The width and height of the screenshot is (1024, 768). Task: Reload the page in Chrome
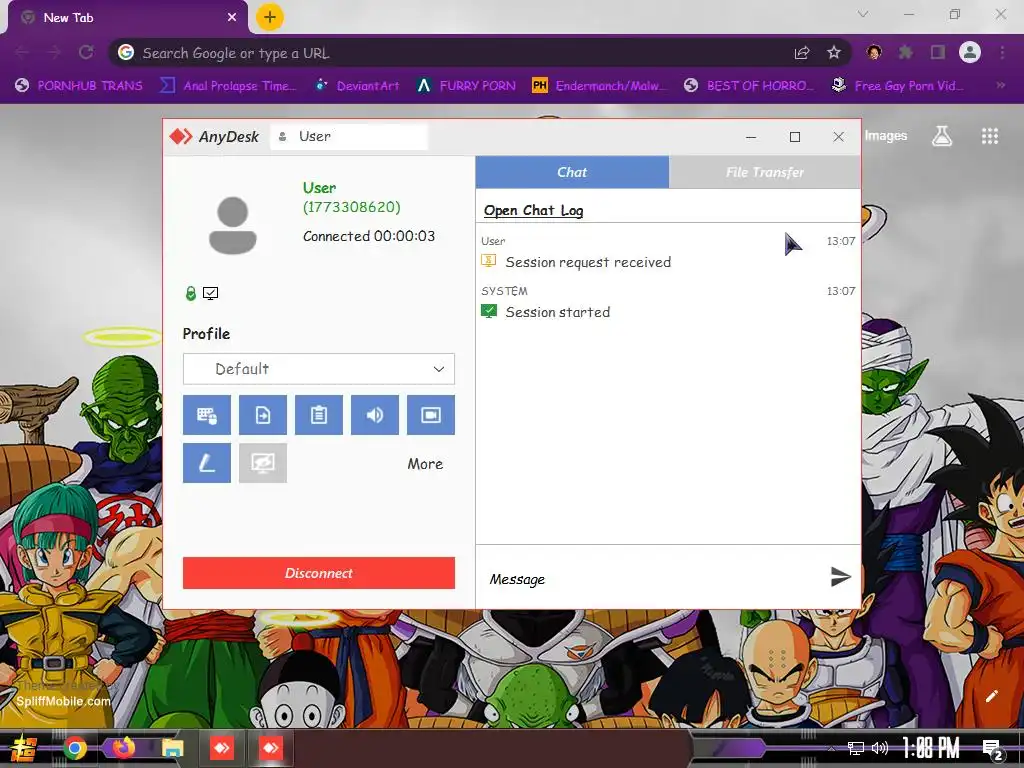pyautogui.click(x=86, y=52)
